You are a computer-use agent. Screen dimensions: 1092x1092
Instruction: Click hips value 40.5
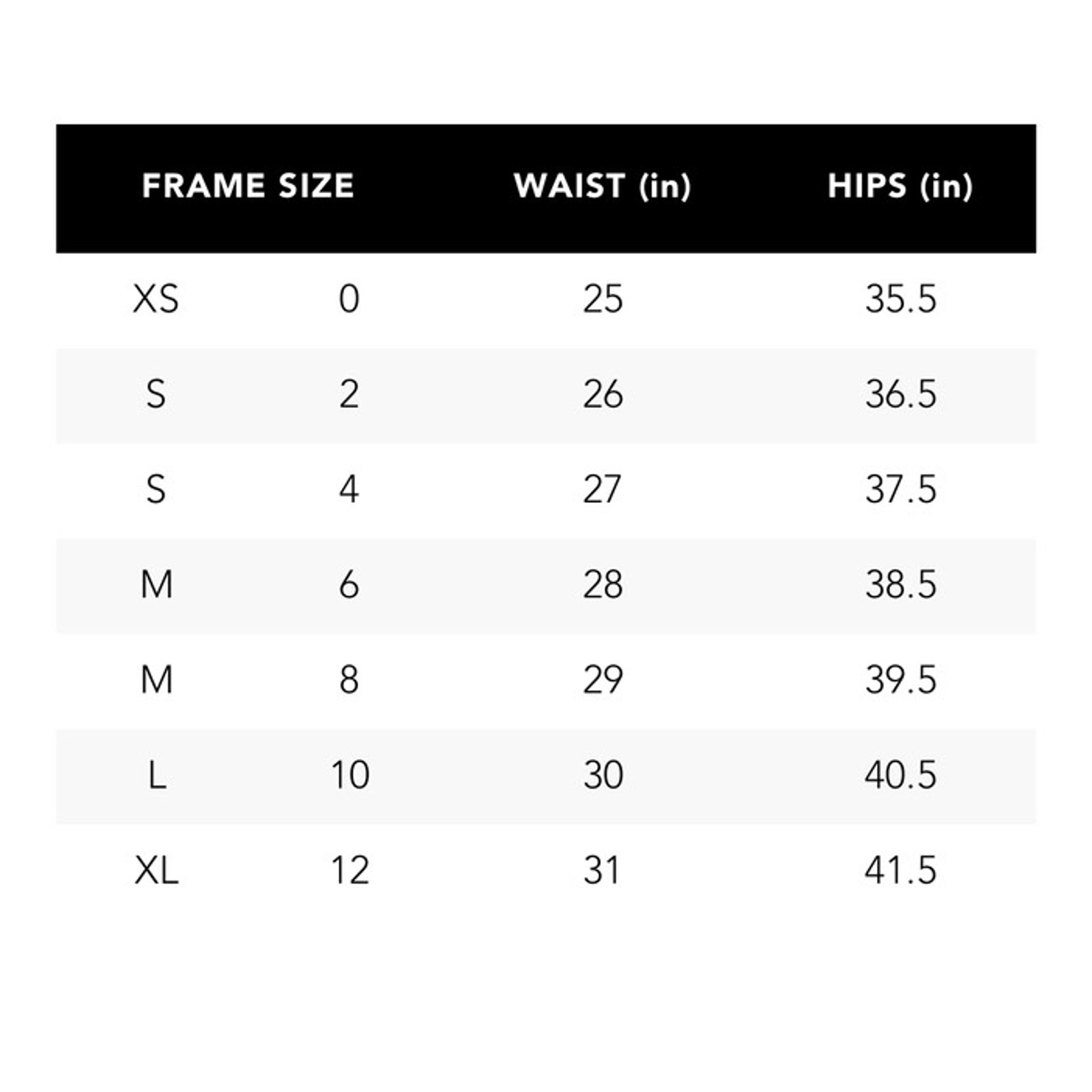pos(901,775)
